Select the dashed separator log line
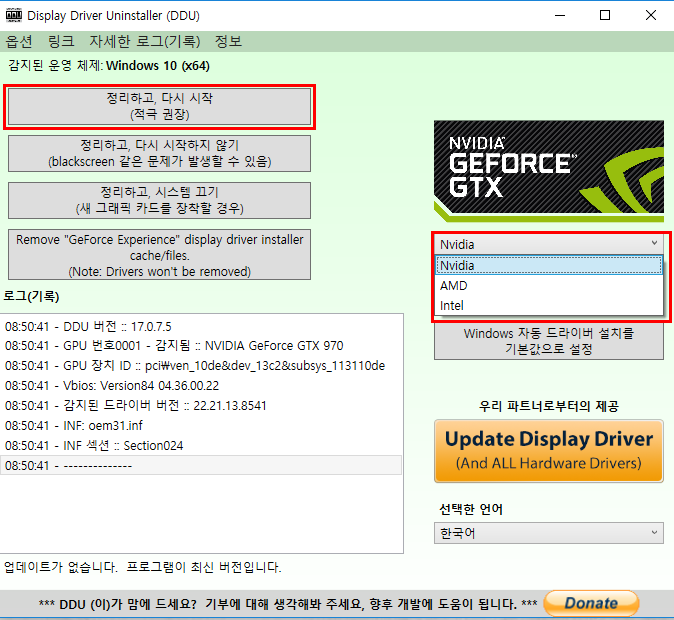The image size is (674, 620). click(x=201, y=466)
